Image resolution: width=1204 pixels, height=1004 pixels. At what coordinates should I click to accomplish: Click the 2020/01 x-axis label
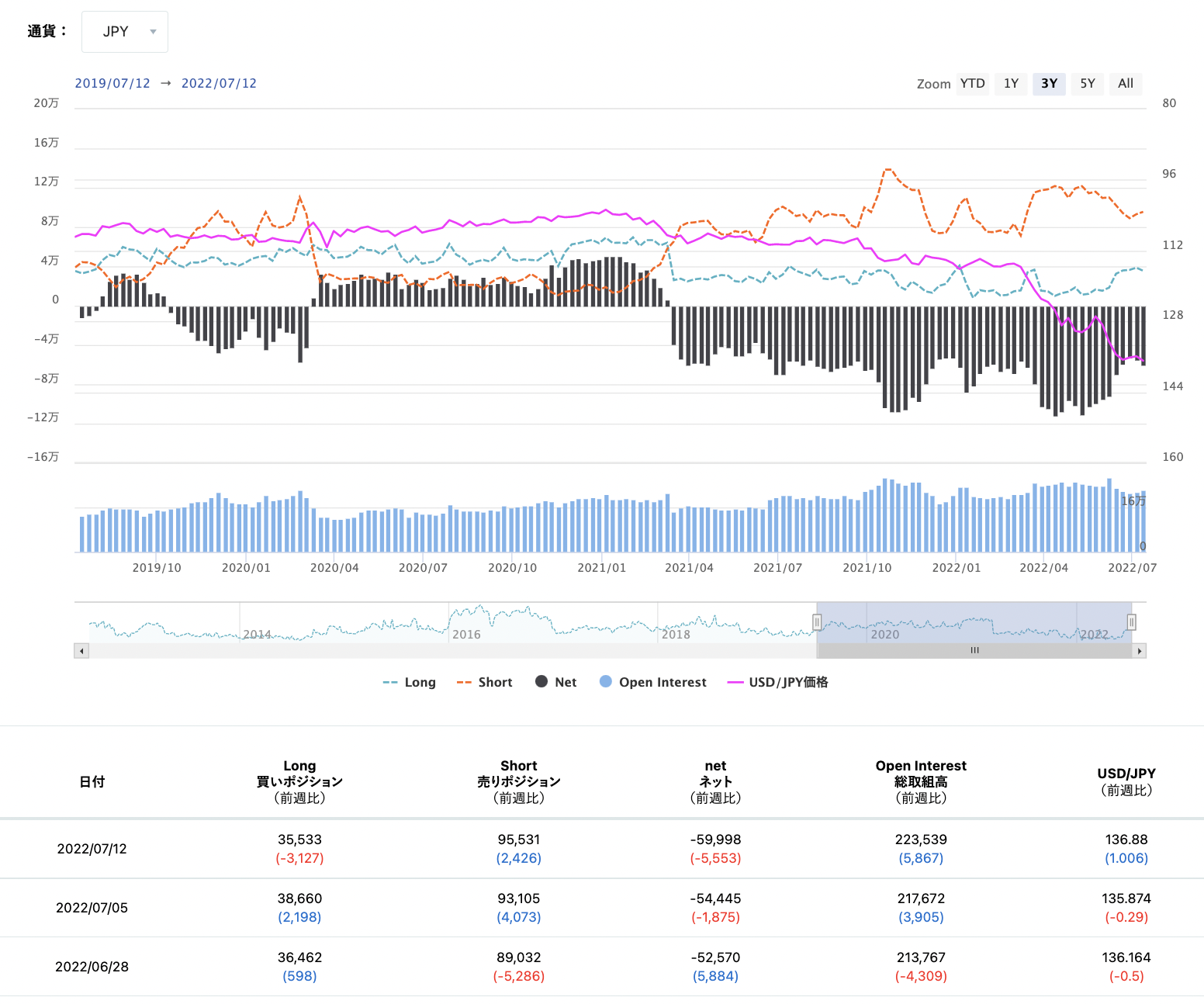click(x=246, y=568)
